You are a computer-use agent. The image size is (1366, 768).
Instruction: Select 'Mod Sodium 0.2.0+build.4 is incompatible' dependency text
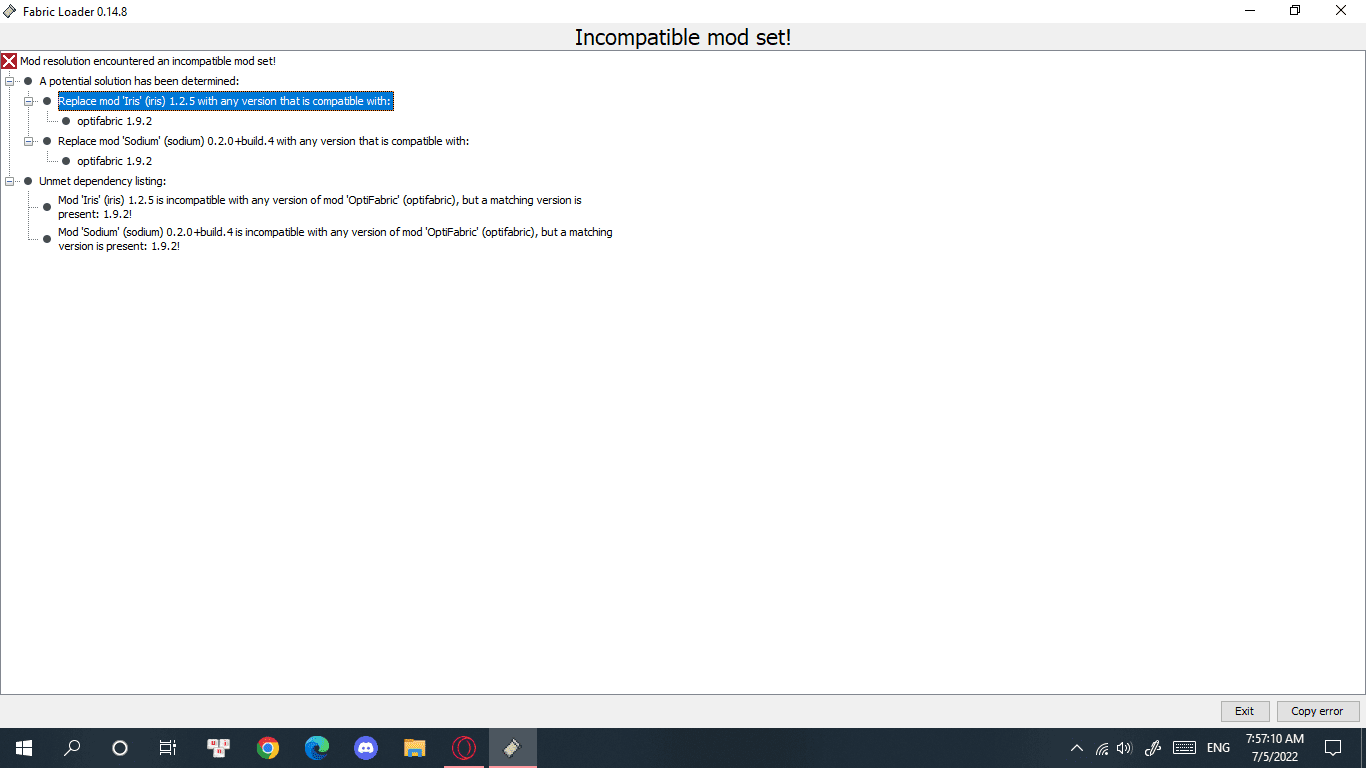point(335,239)
